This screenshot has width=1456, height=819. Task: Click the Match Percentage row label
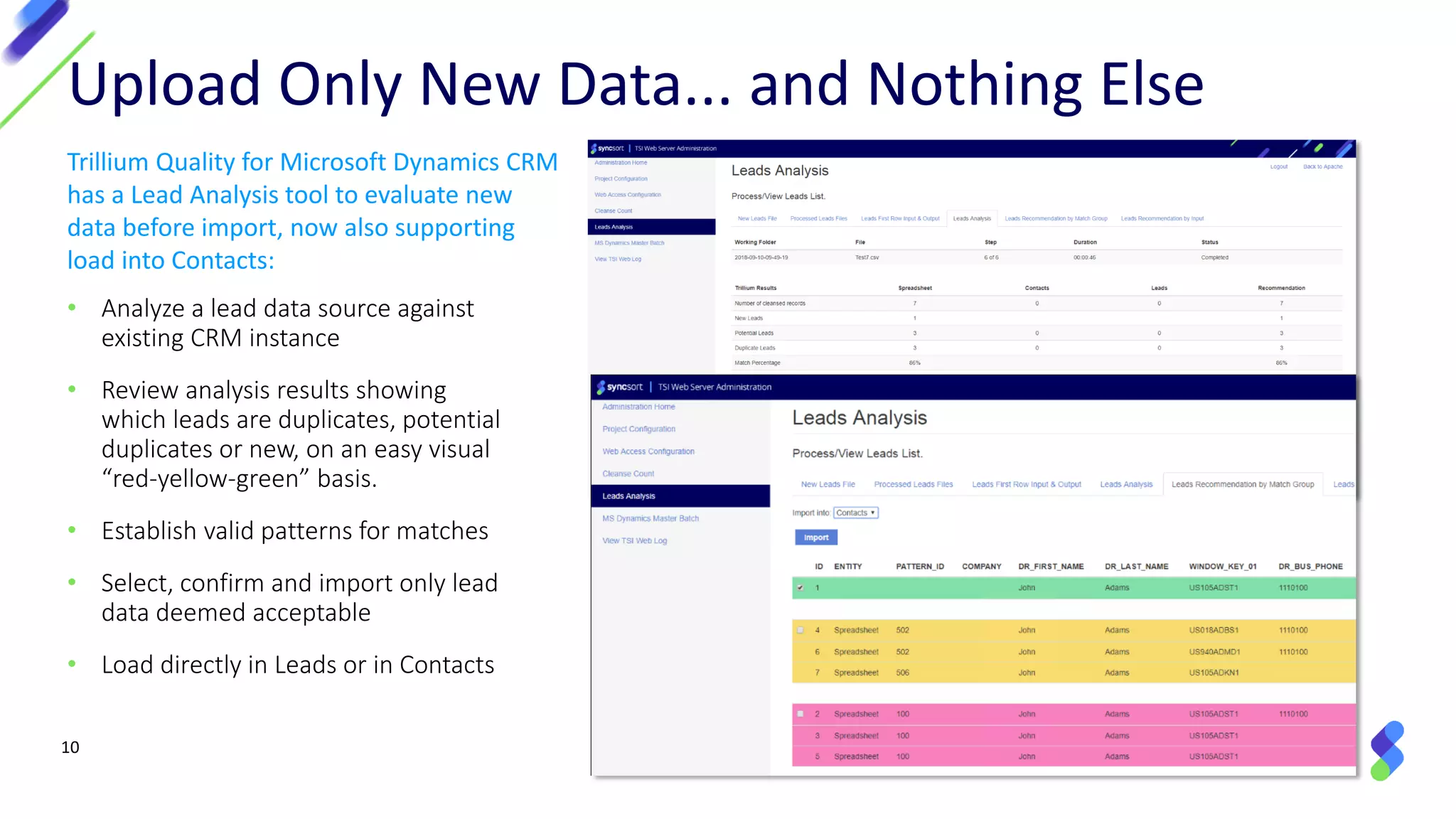coord(757,363)
